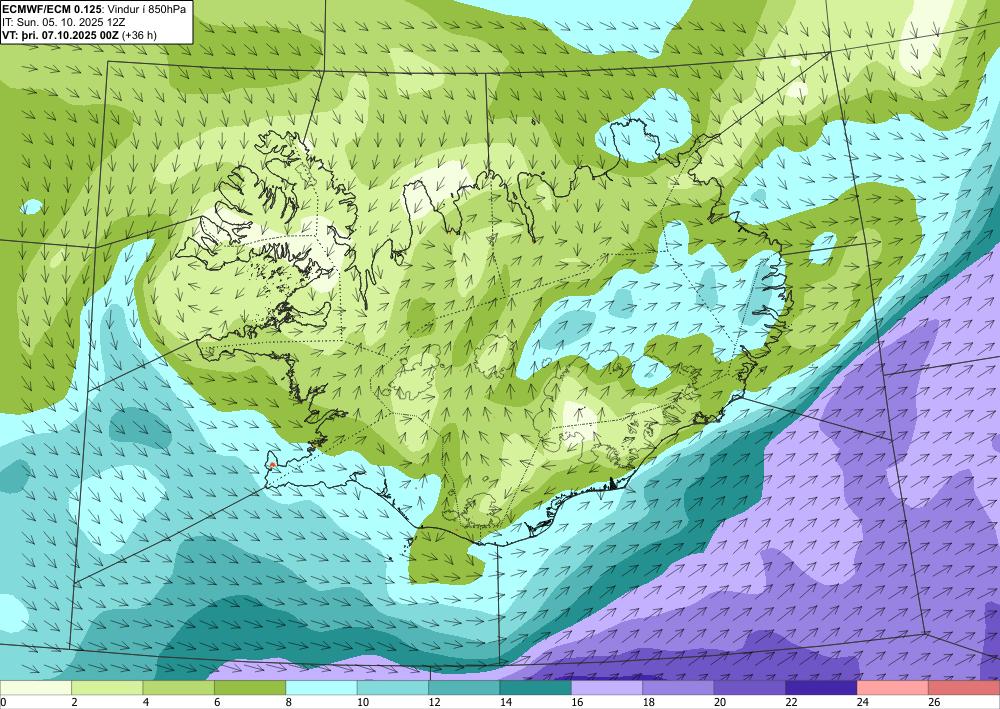Select the violet 20–22 legend swatch
Screen dimensions: 1000x709
(x=750, y=688)
